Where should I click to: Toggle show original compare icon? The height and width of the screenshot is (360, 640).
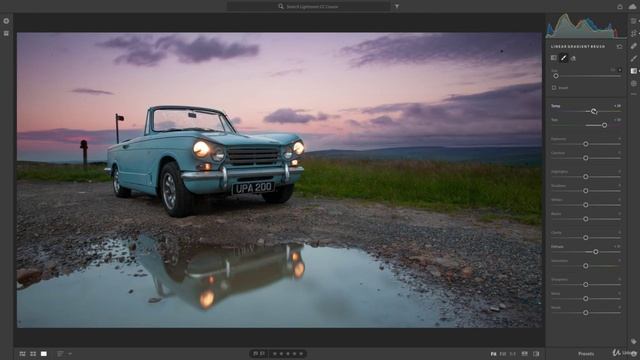[524, 354]
